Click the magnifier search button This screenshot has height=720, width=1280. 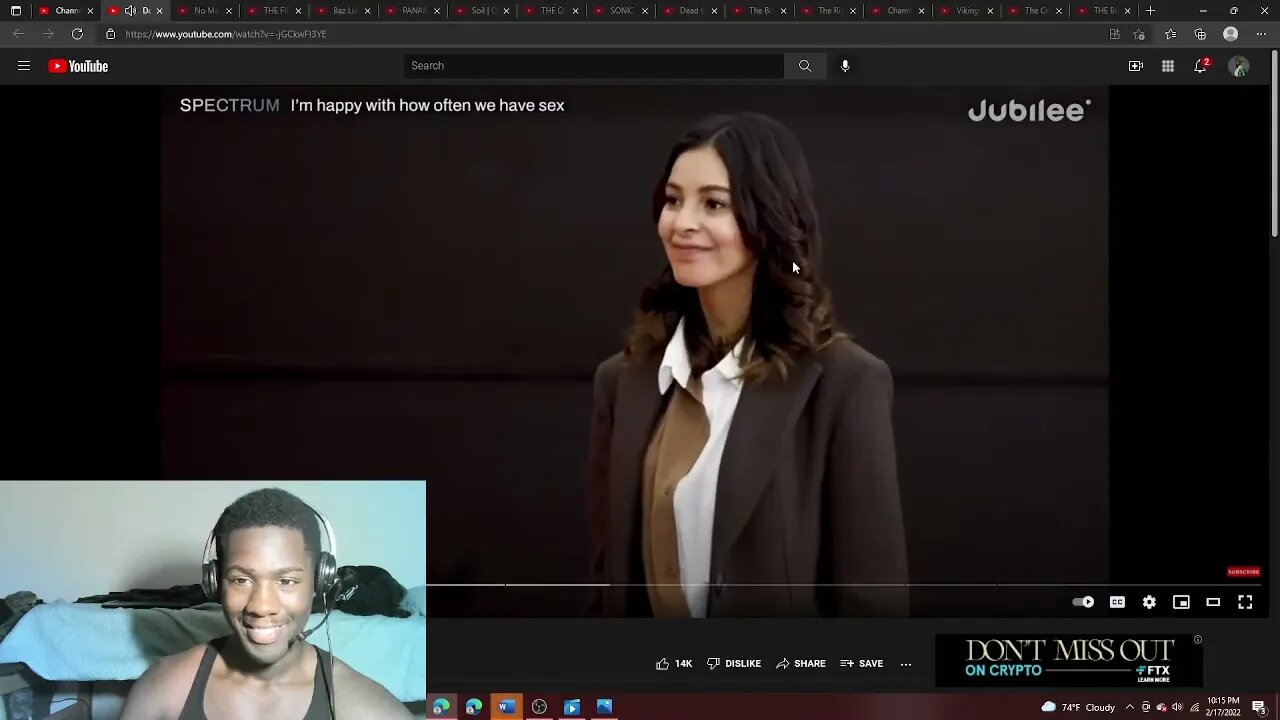tap(805, 66)
